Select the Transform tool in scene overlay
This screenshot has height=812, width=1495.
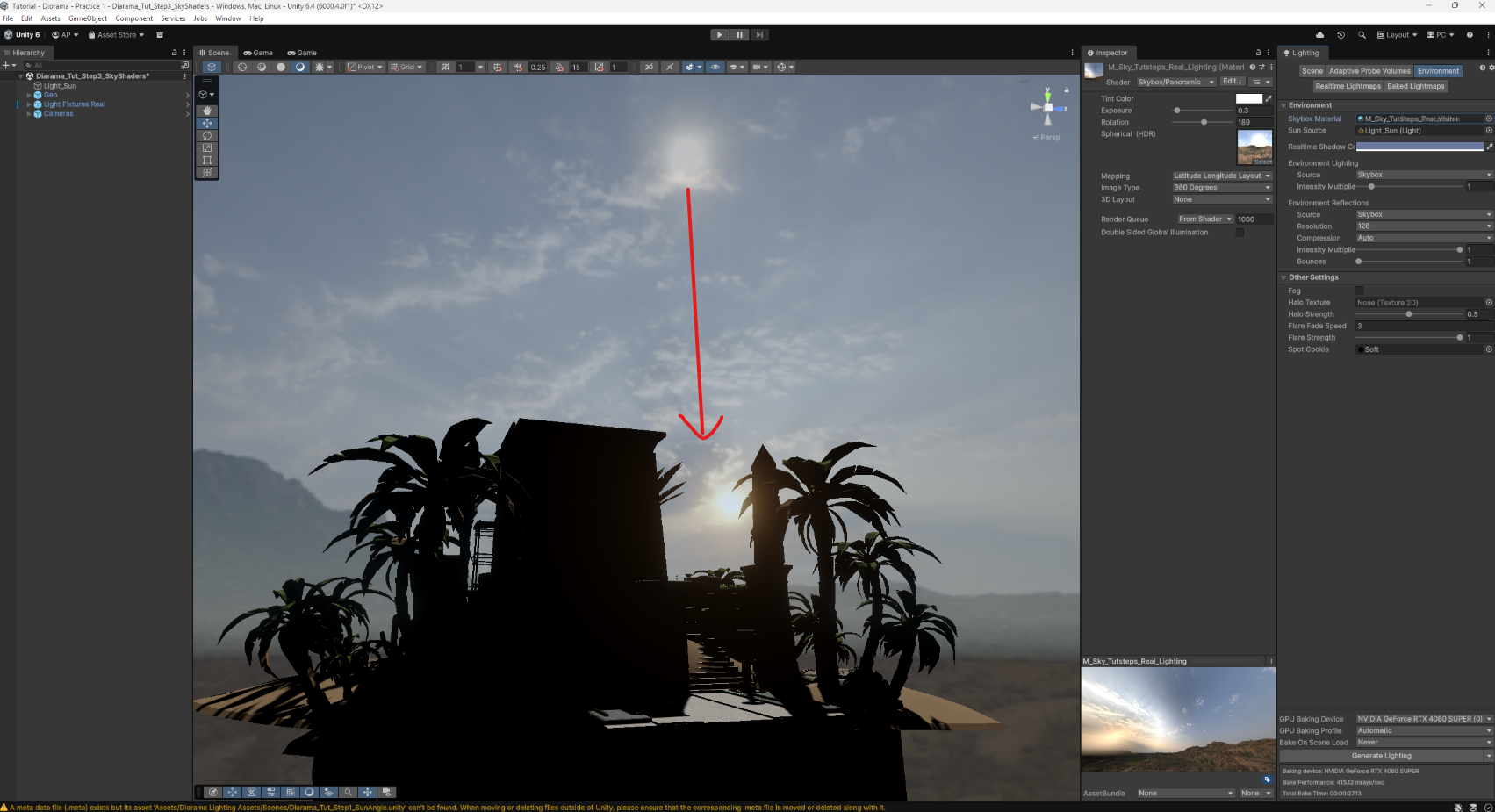coord(207,173)
